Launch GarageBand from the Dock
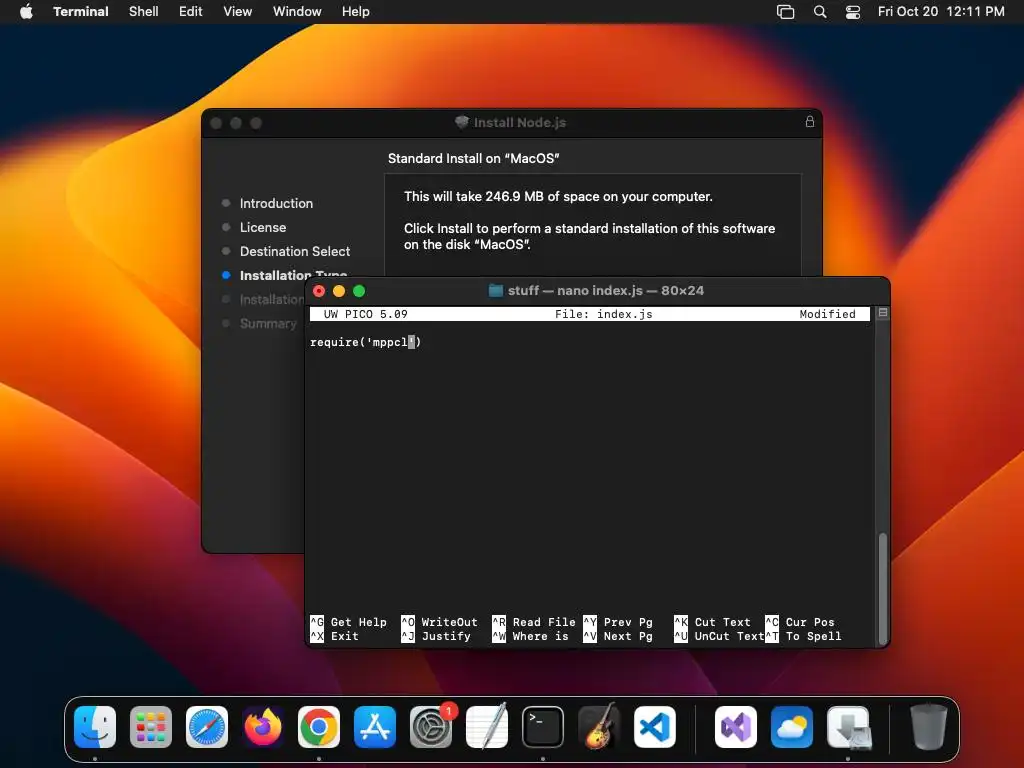This screenshot has height=768, width=1024. click(599, 727)
